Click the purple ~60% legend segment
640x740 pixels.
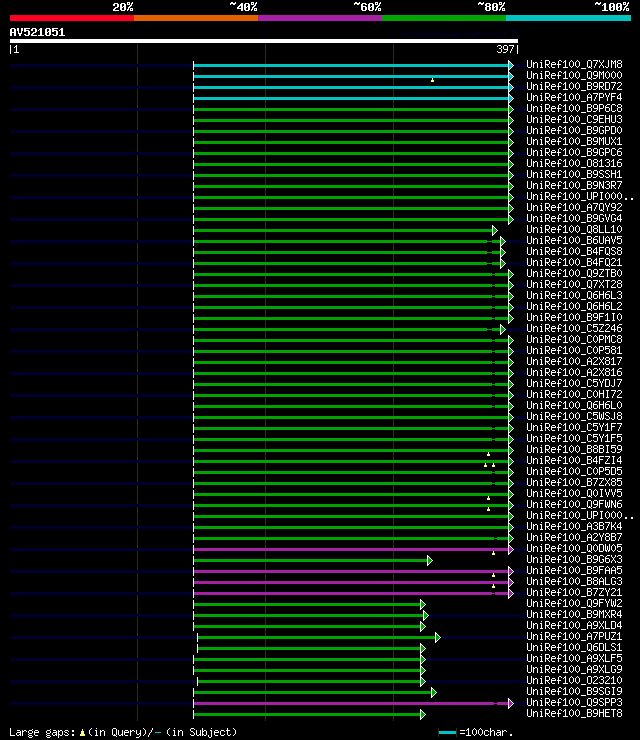pyautogui.click(x=320, y=18)
